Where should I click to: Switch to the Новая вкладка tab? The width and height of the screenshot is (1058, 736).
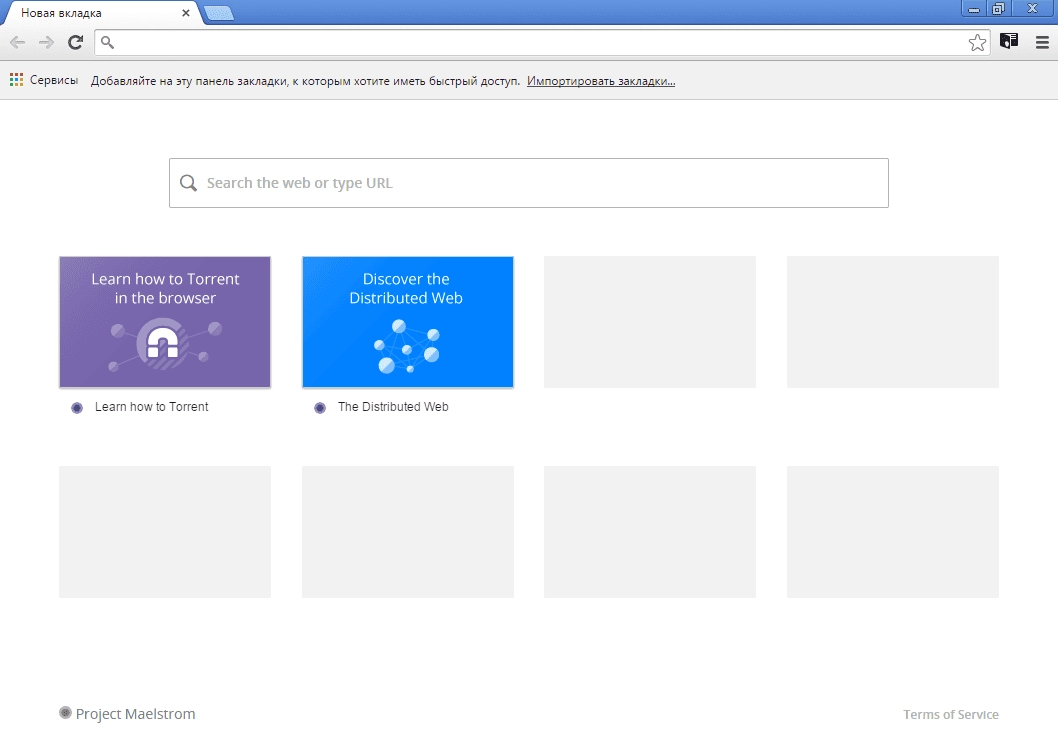coord(101,13)
